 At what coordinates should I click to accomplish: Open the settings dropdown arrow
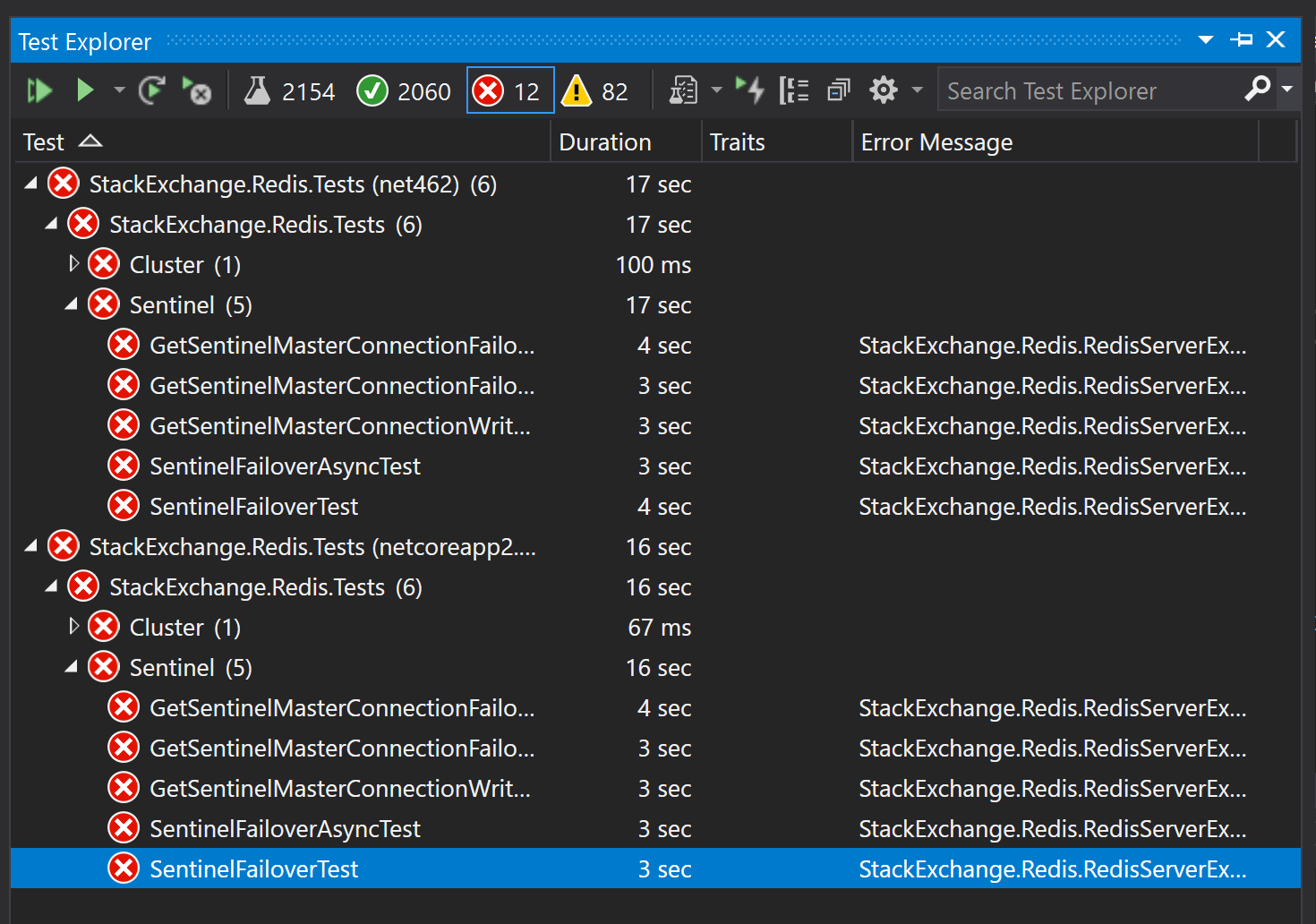point(917,90)
